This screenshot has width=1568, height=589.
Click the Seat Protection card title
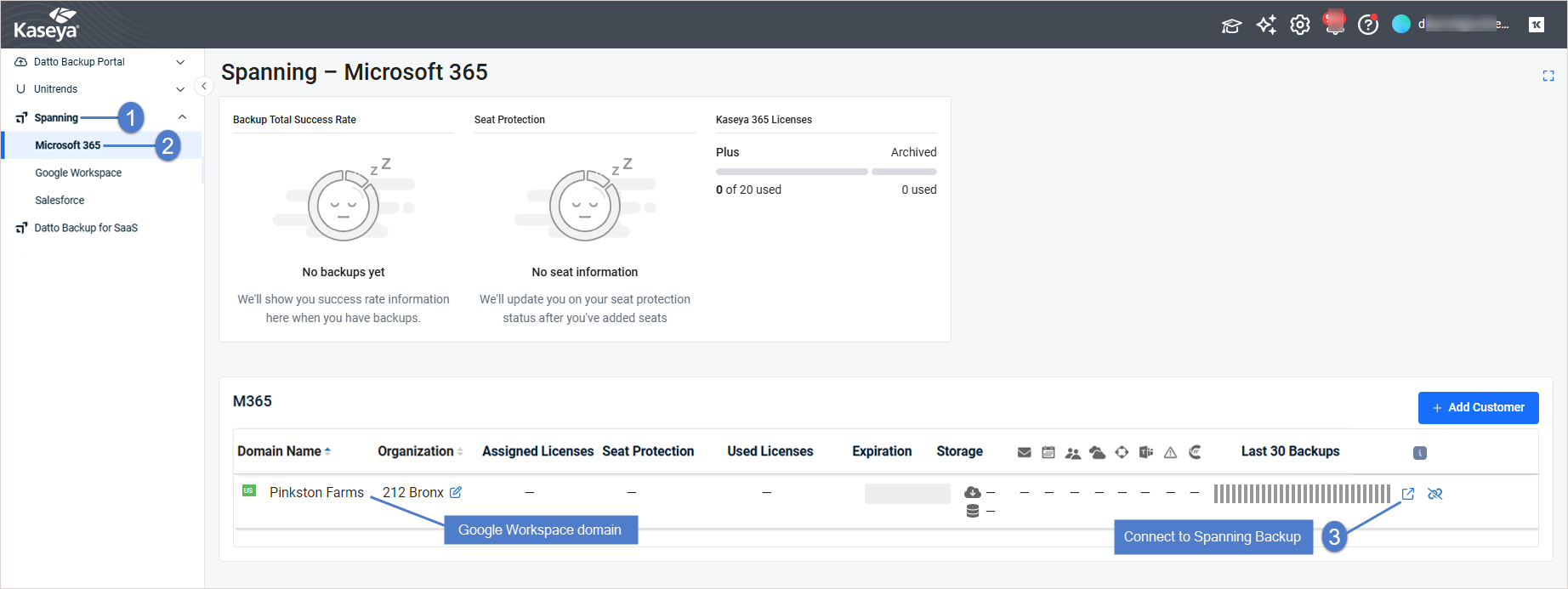[509, 120]
